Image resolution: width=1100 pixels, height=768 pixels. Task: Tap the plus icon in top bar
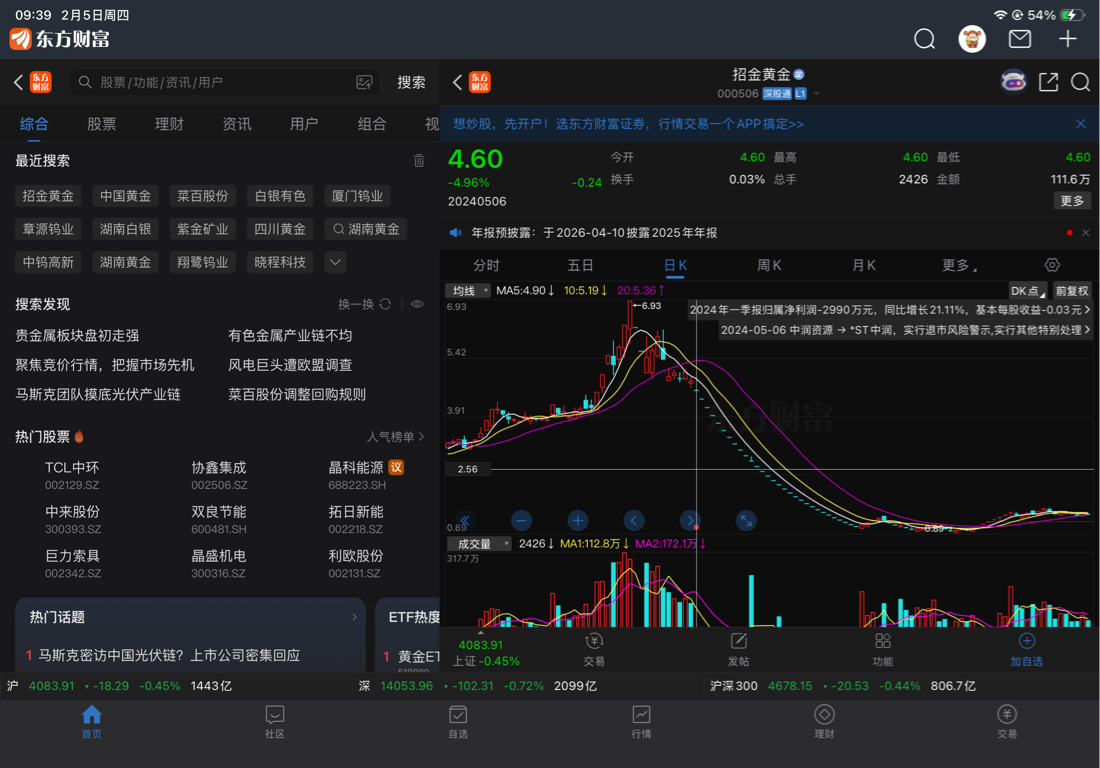point(1067,39)
